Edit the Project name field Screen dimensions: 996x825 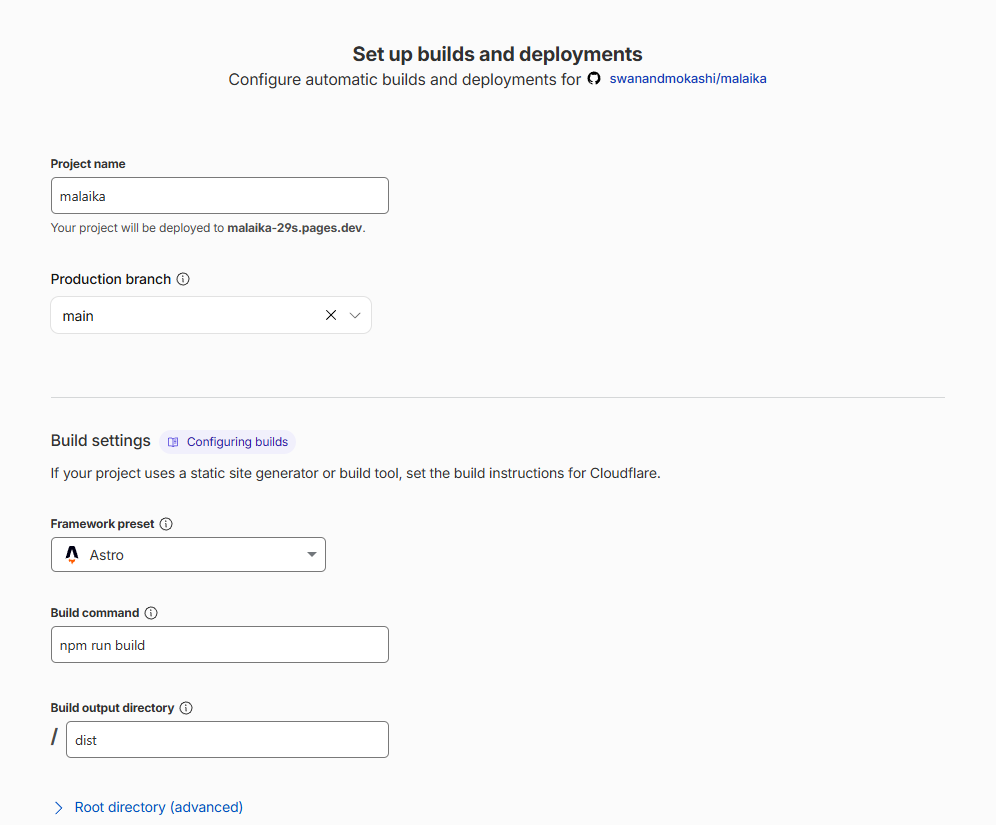pos(220,196)
